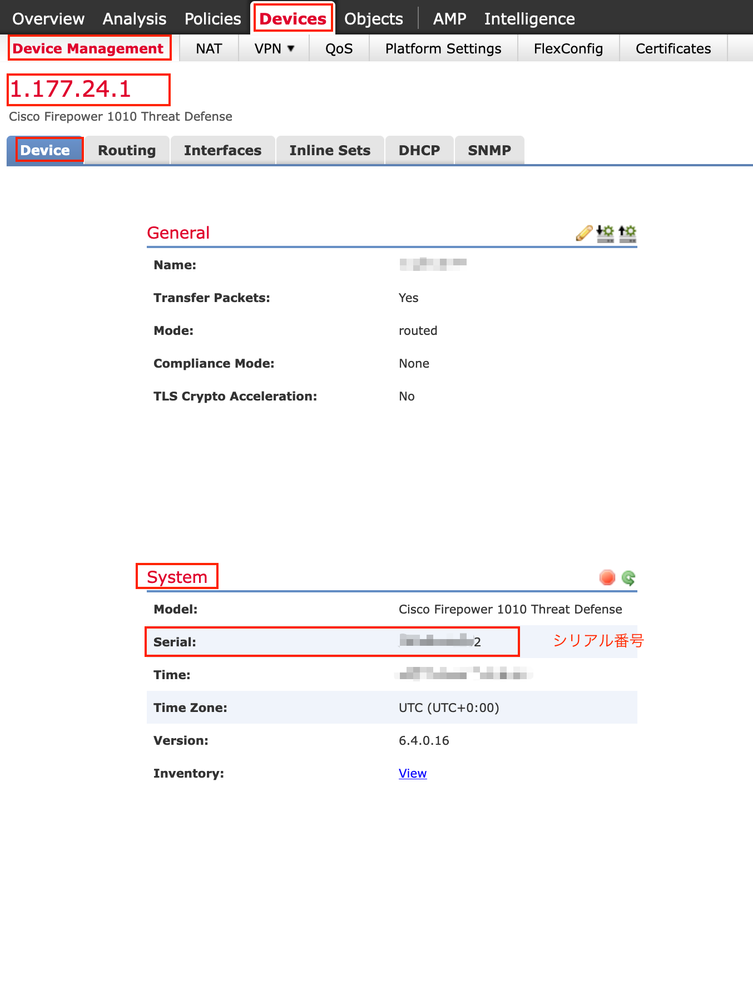Click the TLS Crypto Acceleration value No
Viewport: 753px width, 999px height.
tap(406, 396)
